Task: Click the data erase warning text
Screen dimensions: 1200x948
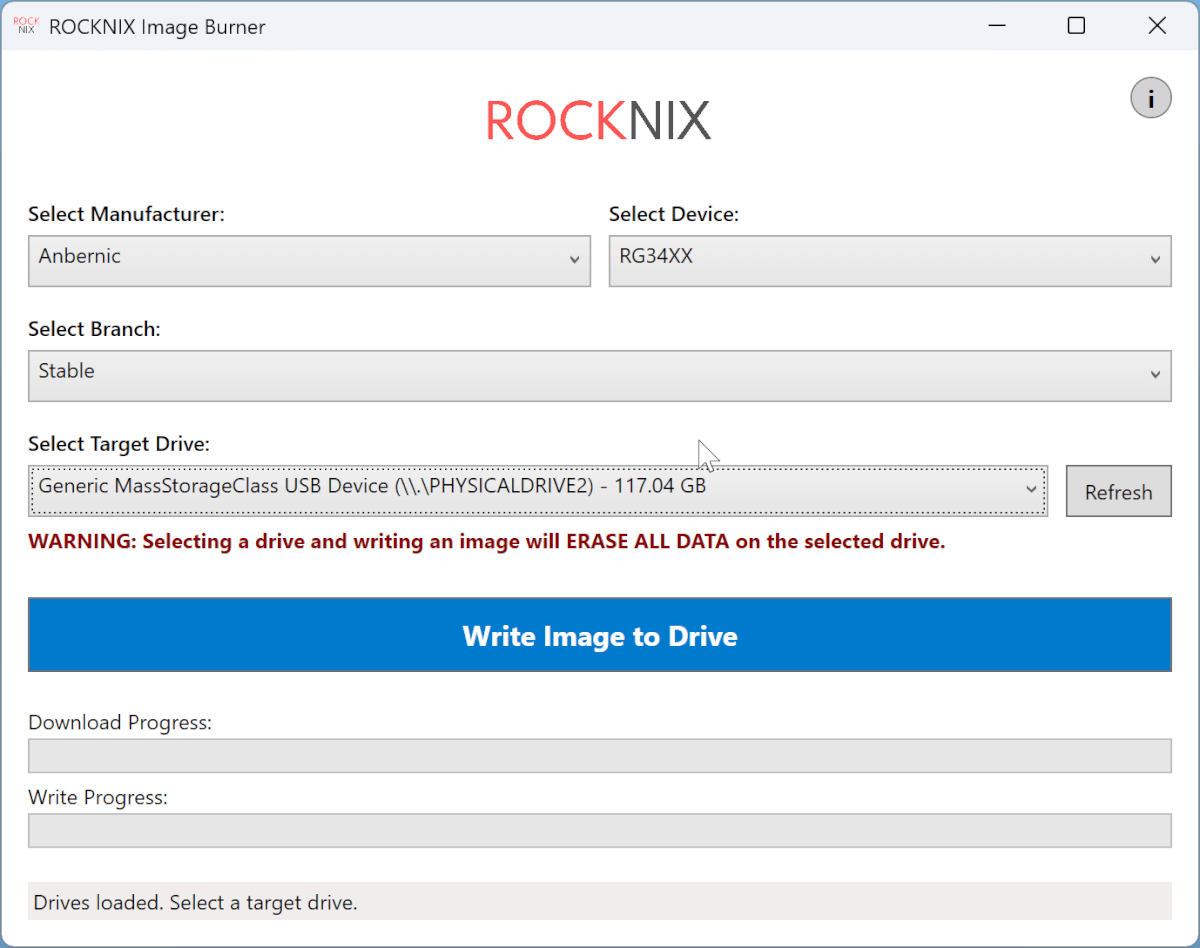Action: (486, 541)
